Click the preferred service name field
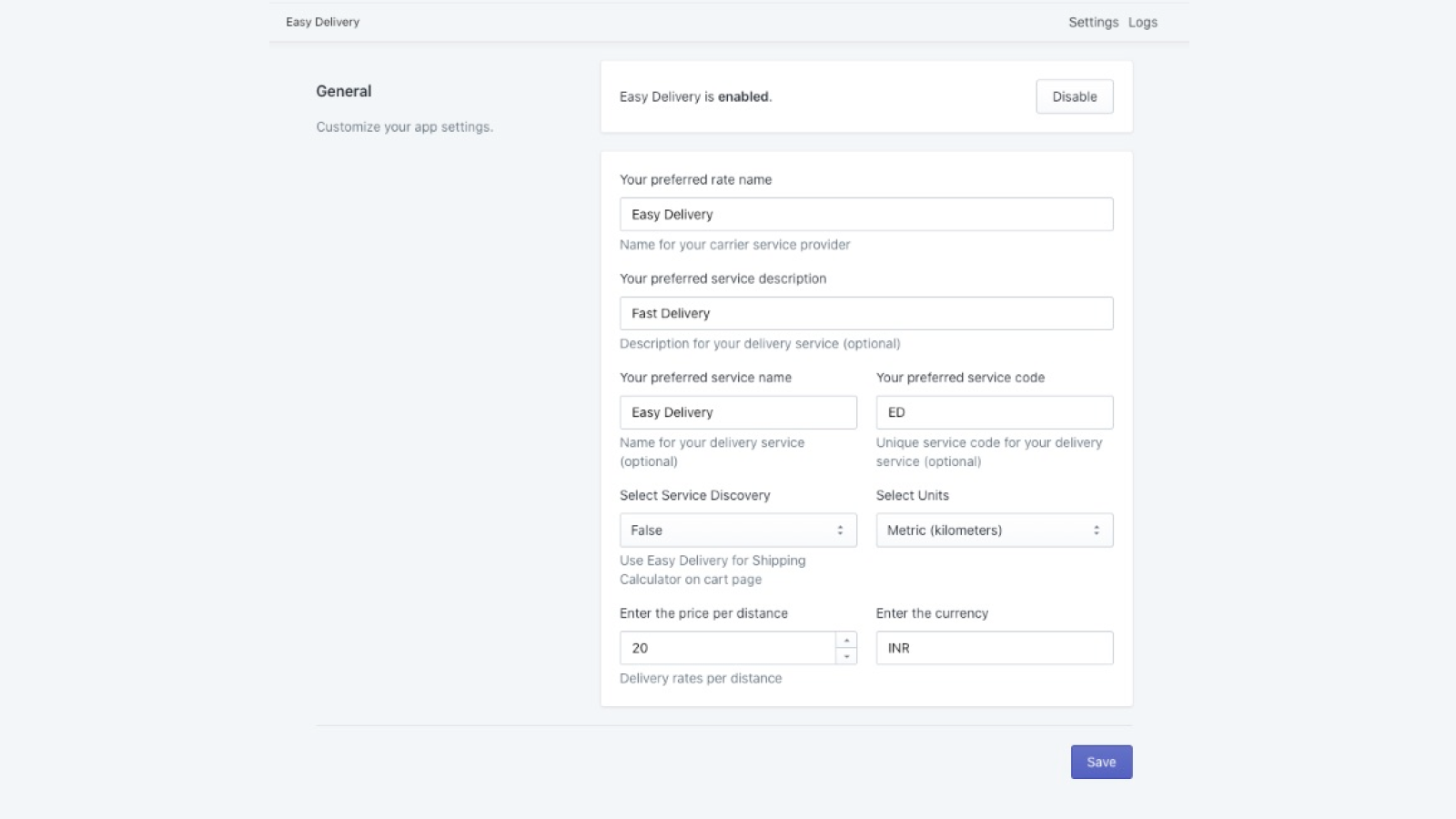1456x819 pixels. coord(737,411)
